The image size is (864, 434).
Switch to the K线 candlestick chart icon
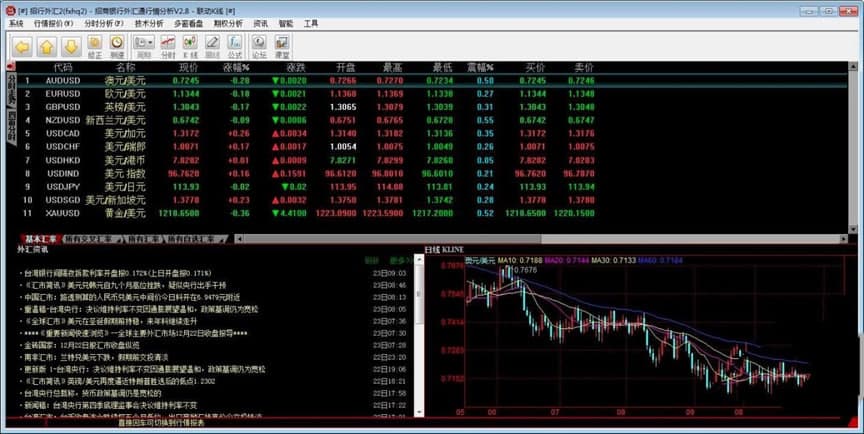coord(190,47)
